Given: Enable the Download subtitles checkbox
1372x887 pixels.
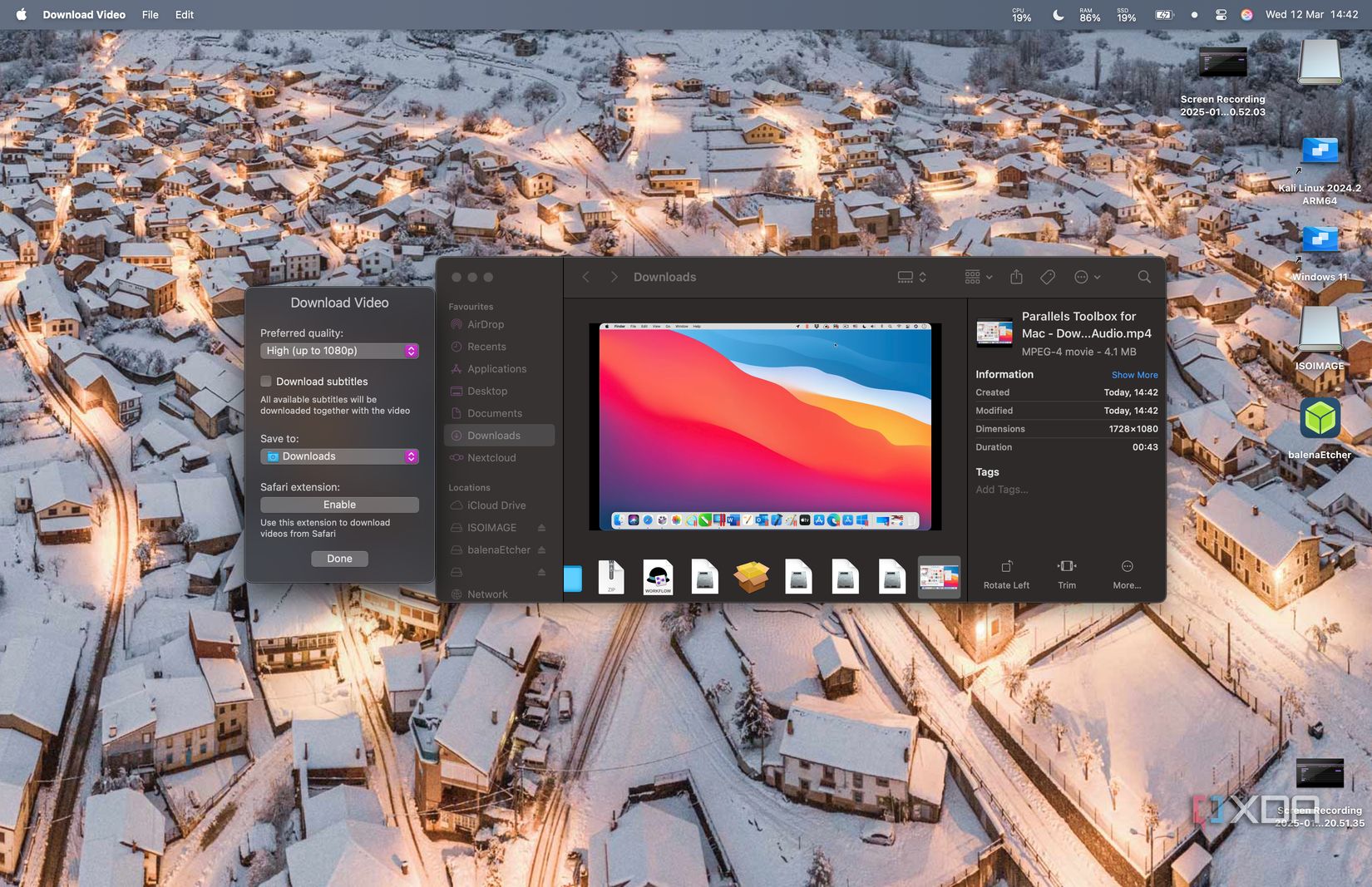Looking at the screenshot, I should click(266, 382).
